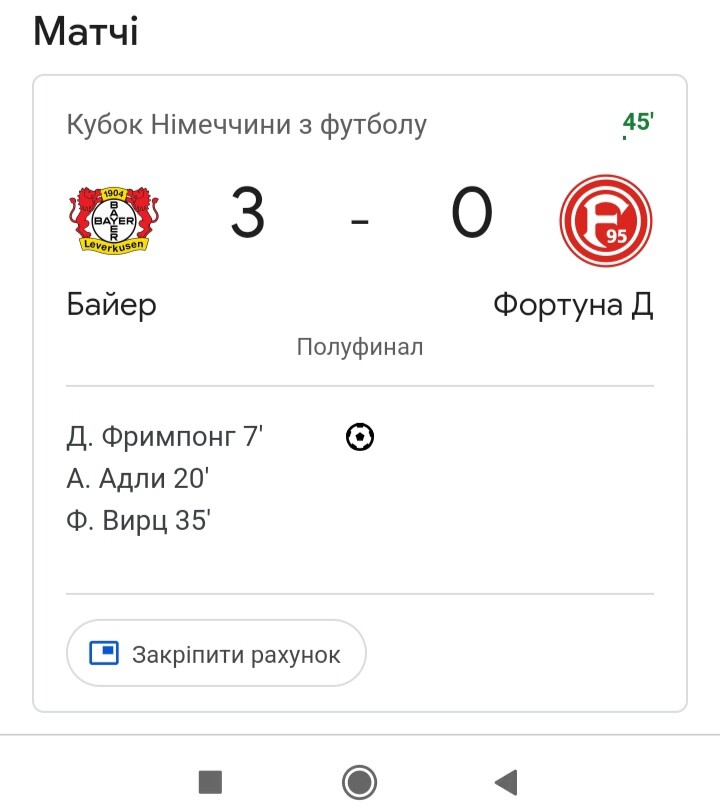This screenshot has width=720, height=812.
Task: Select the Фортуна Д team name
Action: [x=573, y=305]
